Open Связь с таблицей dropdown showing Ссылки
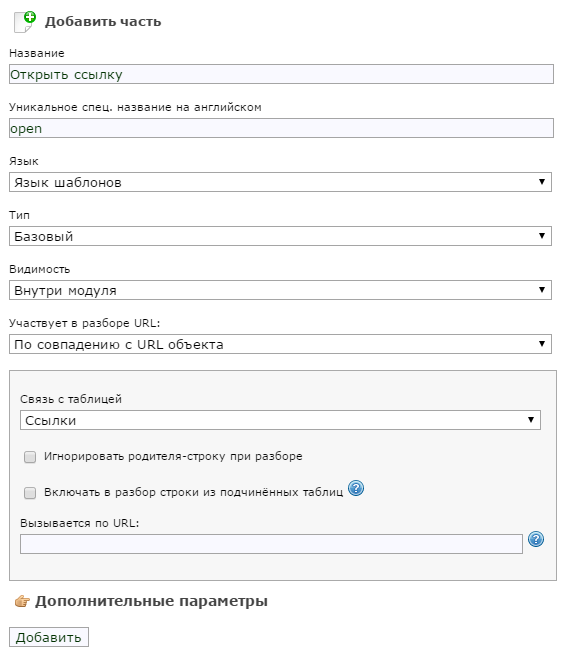The width and height of the screenshot is (564, 657). pos(280,420)
